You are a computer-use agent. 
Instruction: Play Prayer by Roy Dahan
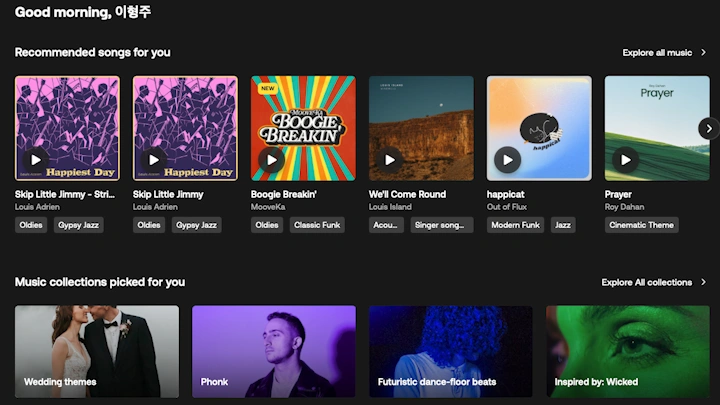(x=626, y=159)
